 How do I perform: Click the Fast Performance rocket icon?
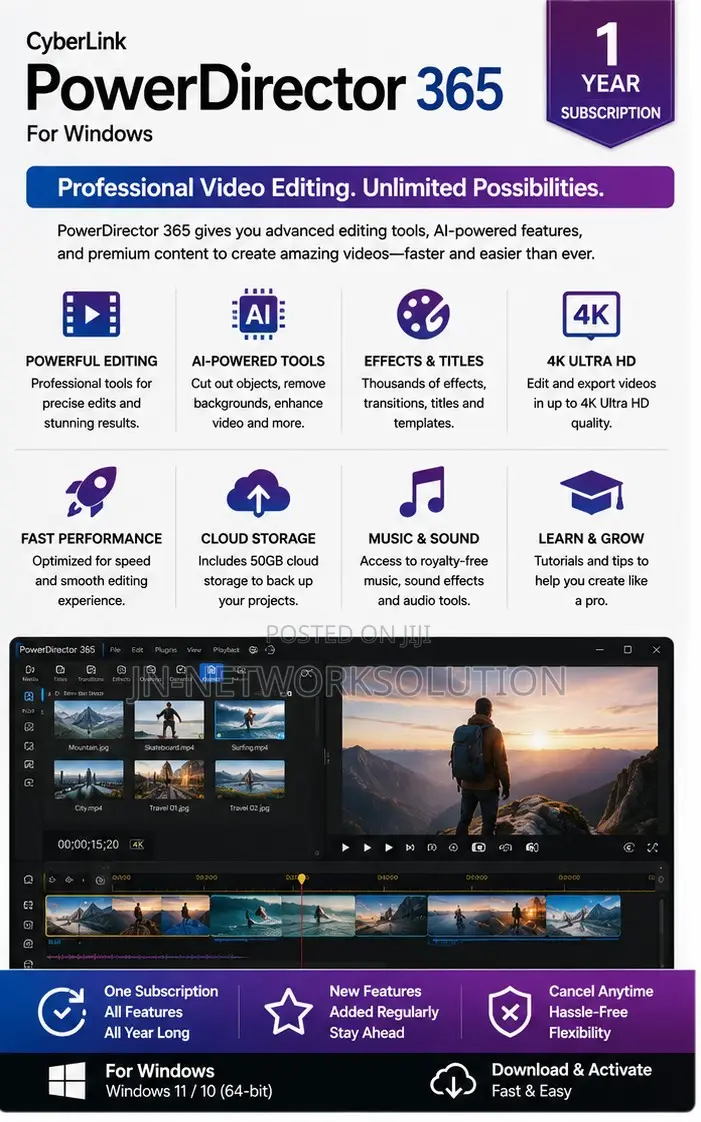pos(91,492)
